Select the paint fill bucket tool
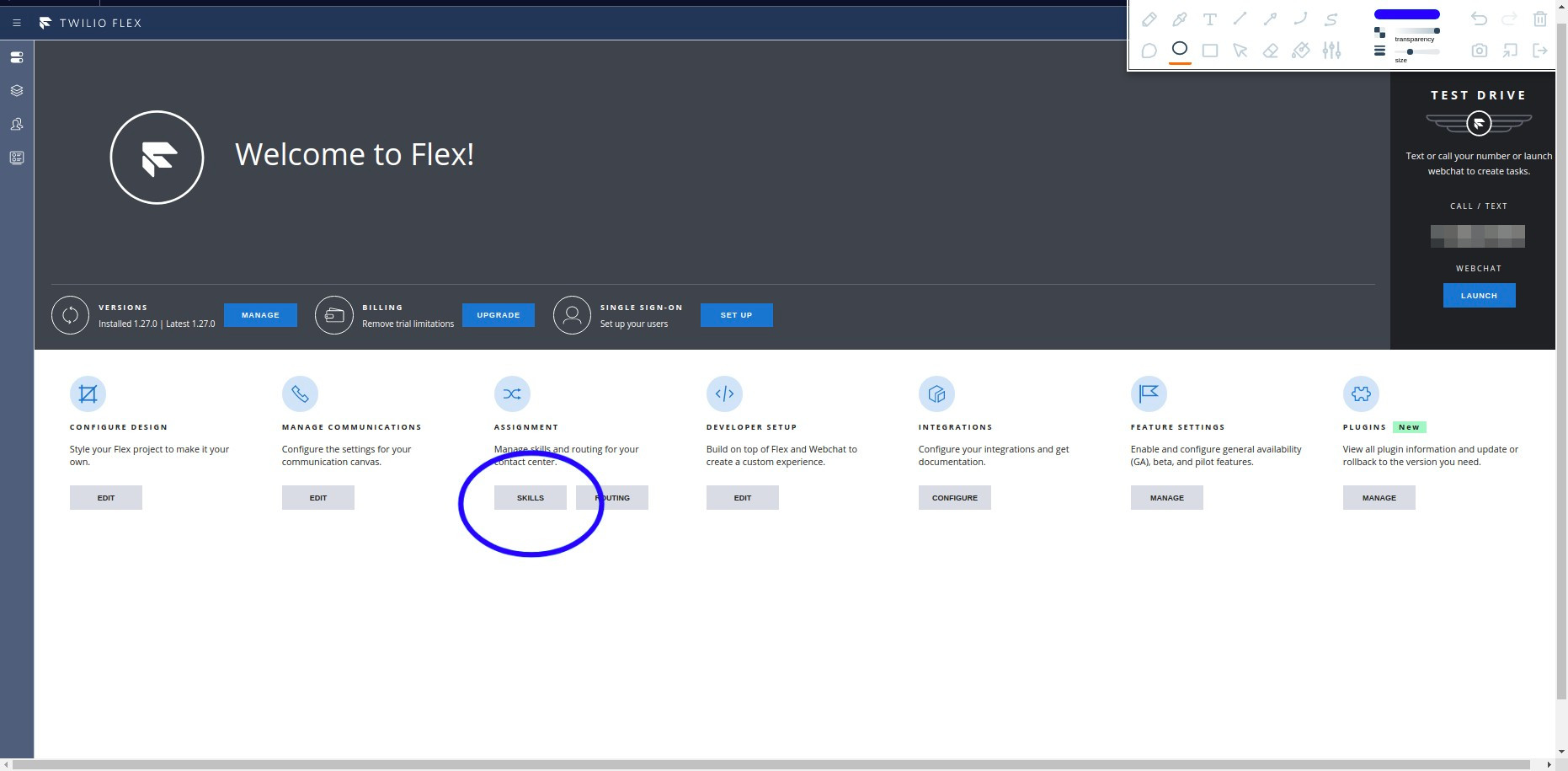 (1301, 51)
